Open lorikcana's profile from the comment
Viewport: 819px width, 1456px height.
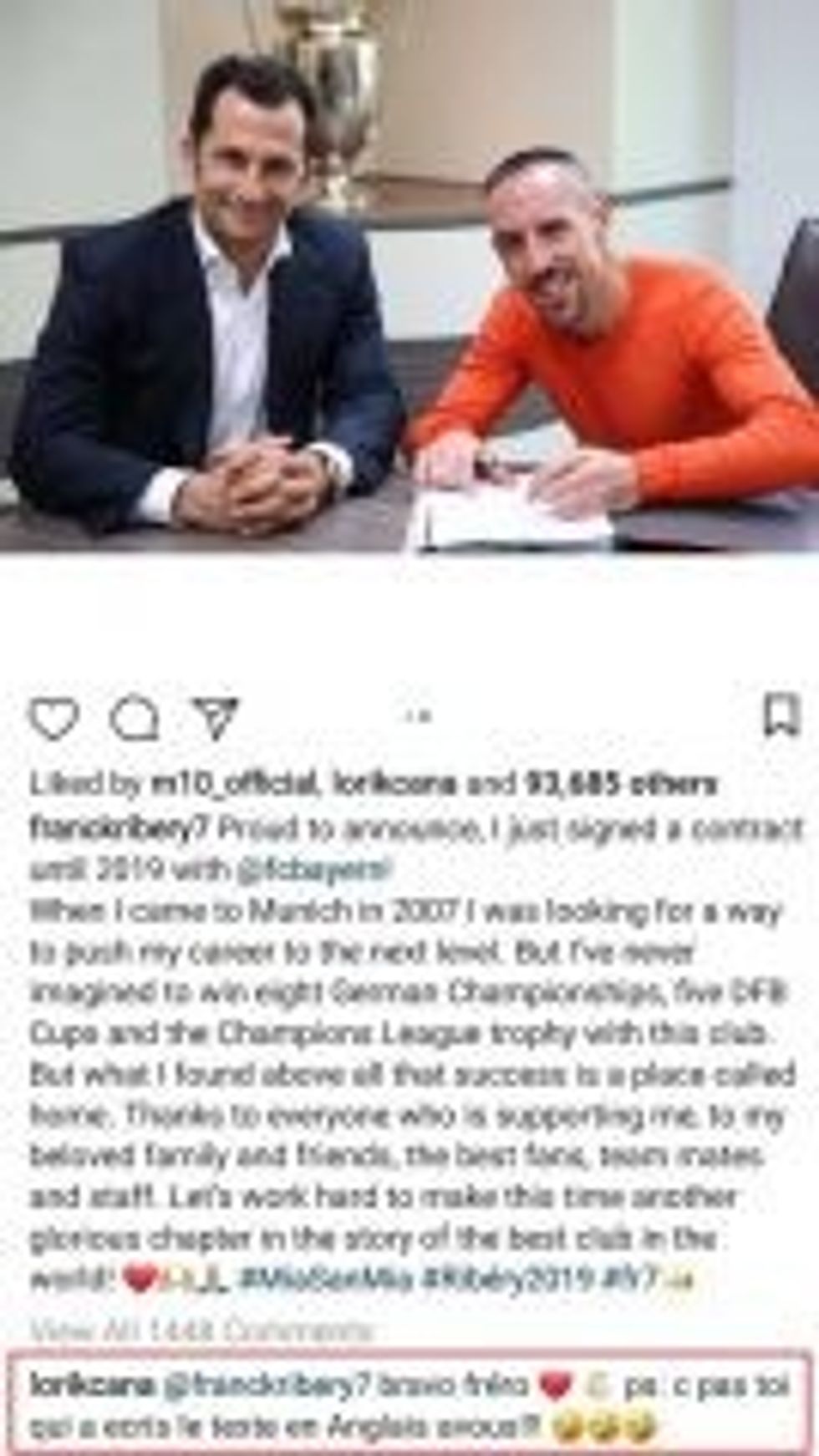92,1385
